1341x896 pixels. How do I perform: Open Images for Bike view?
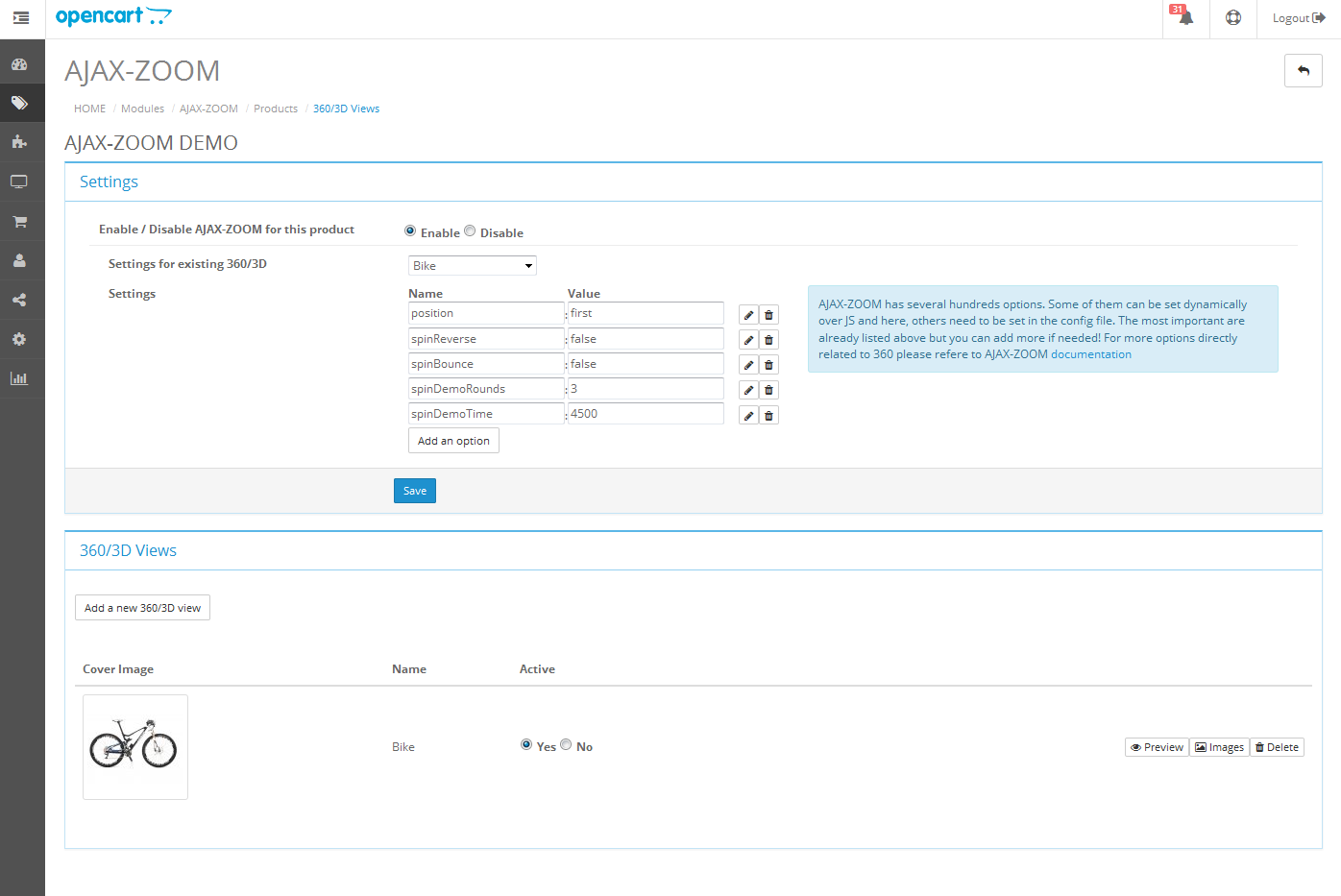(x=1219, y=747)
